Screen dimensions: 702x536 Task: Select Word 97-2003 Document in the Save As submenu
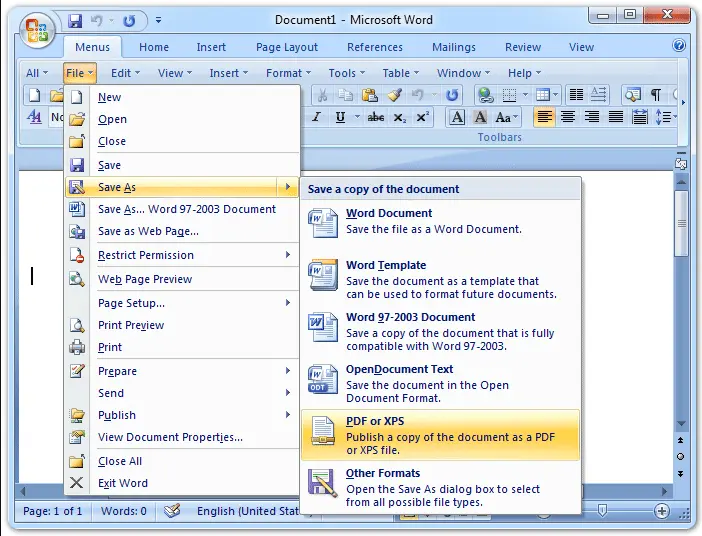[441, 331]
